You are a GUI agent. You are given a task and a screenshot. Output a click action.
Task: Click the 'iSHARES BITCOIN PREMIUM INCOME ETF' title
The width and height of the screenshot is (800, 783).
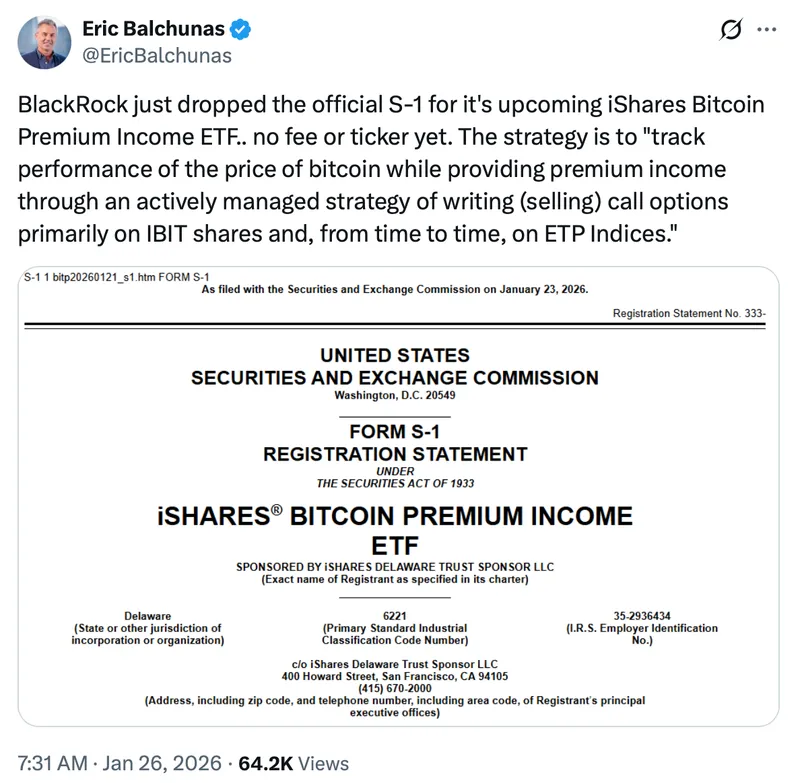(395, 530)
